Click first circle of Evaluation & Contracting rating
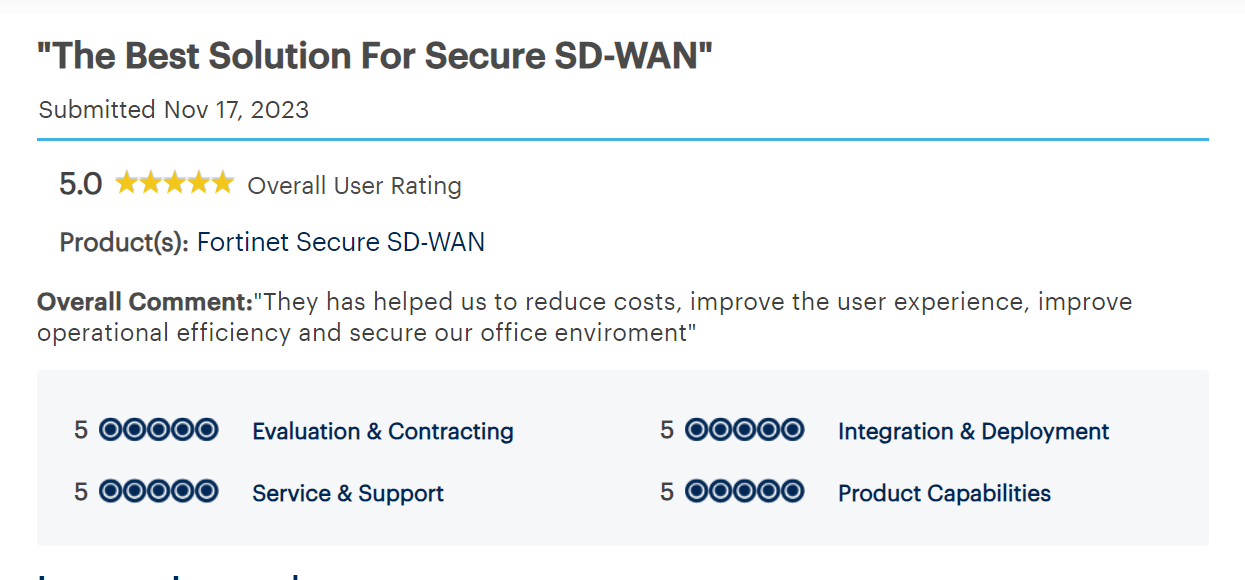1245x580 pixels. pos(110,430)
